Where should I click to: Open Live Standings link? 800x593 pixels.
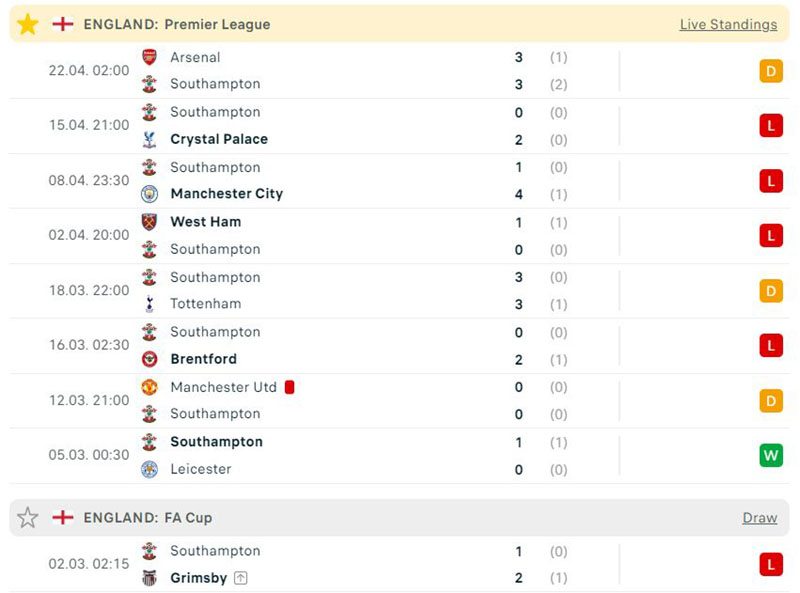point(728,24)
